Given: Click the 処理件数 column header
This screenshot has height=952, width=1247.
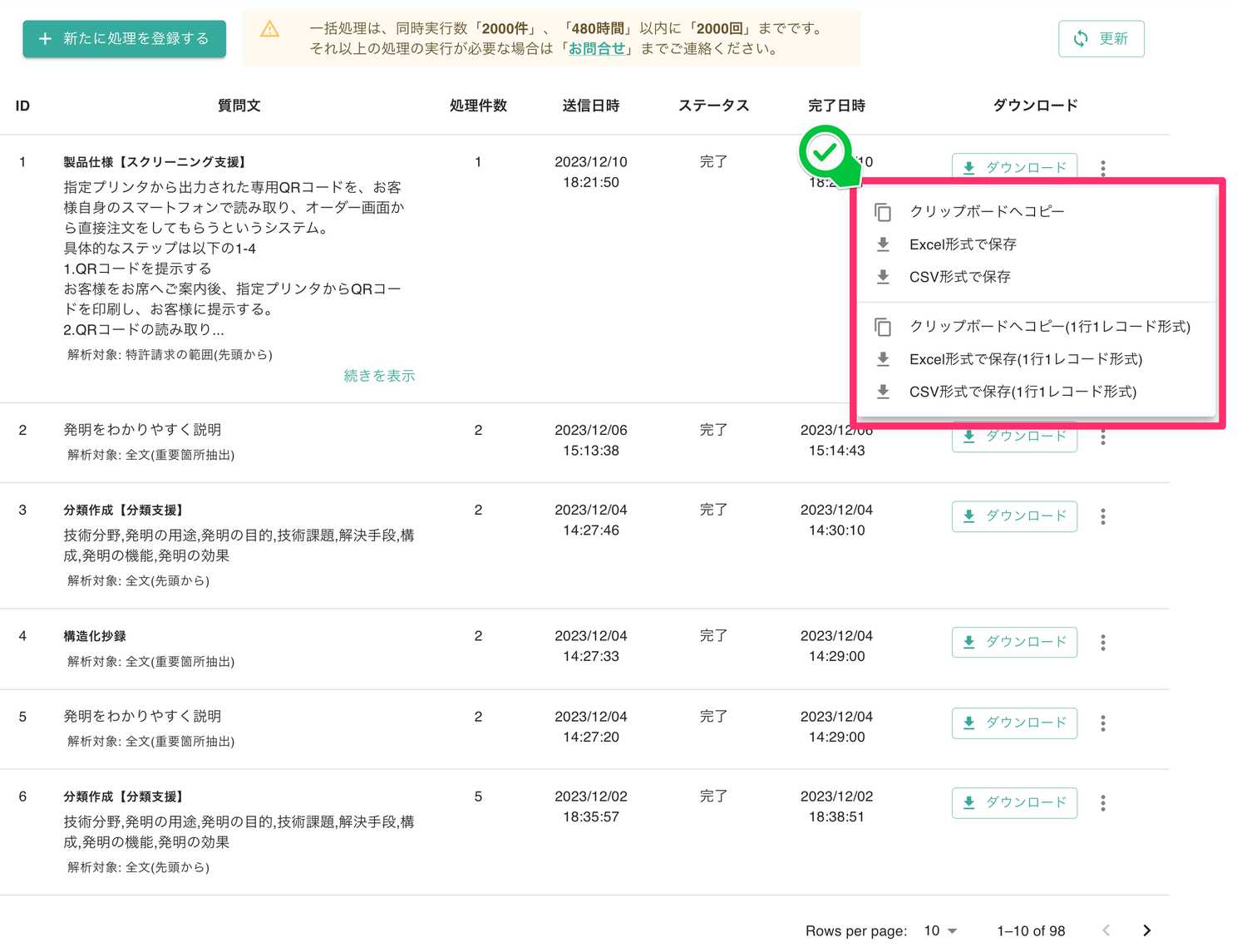Looking at the screenshot, I should tap(478, 106).
